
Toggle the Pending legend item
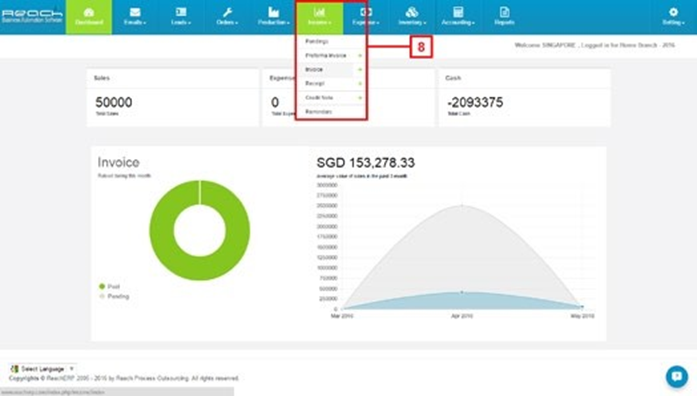(114, 296)
